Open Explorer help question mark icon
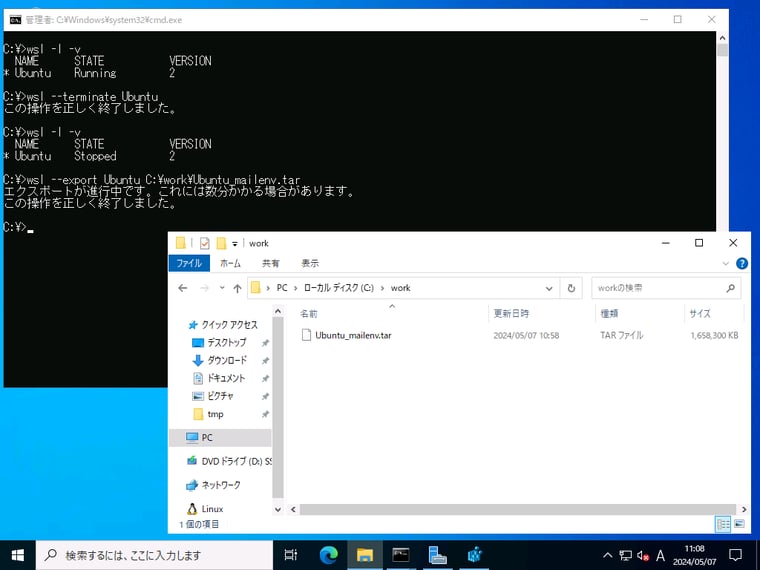The width and height of the screenshot is (760, 570). (742, 263)
